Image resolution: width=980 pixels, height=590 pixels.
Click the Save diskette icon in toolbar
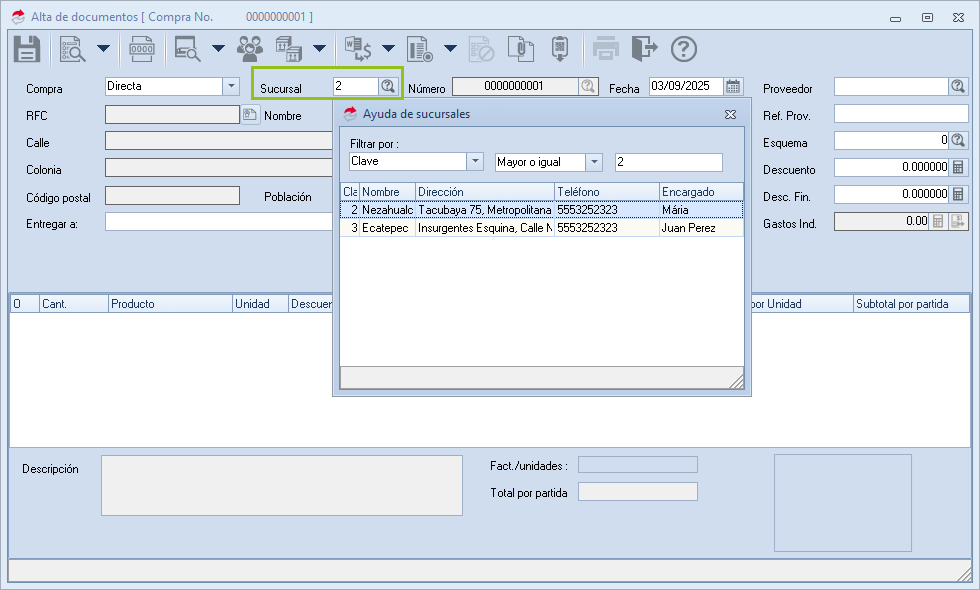(x=26, y=48)
